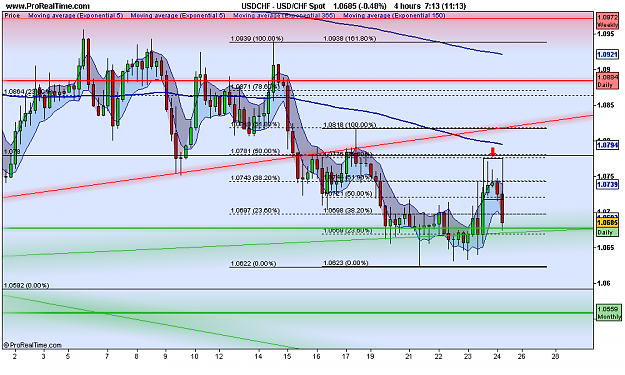Click date 10 on the time axis

[x=195, y=356]
